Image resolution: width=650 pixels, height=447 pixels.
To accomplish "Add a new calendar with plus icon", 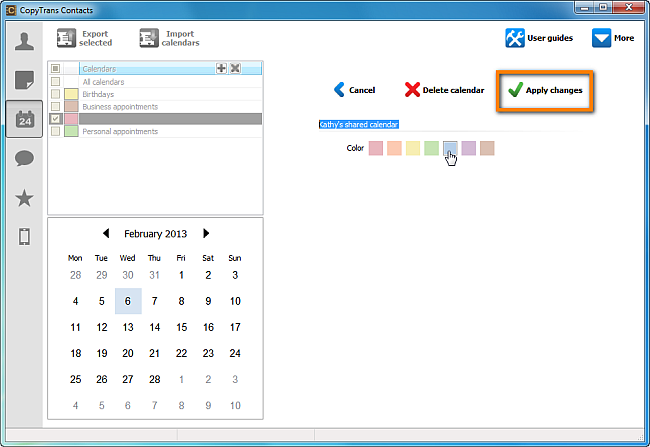I will point(221,68).
